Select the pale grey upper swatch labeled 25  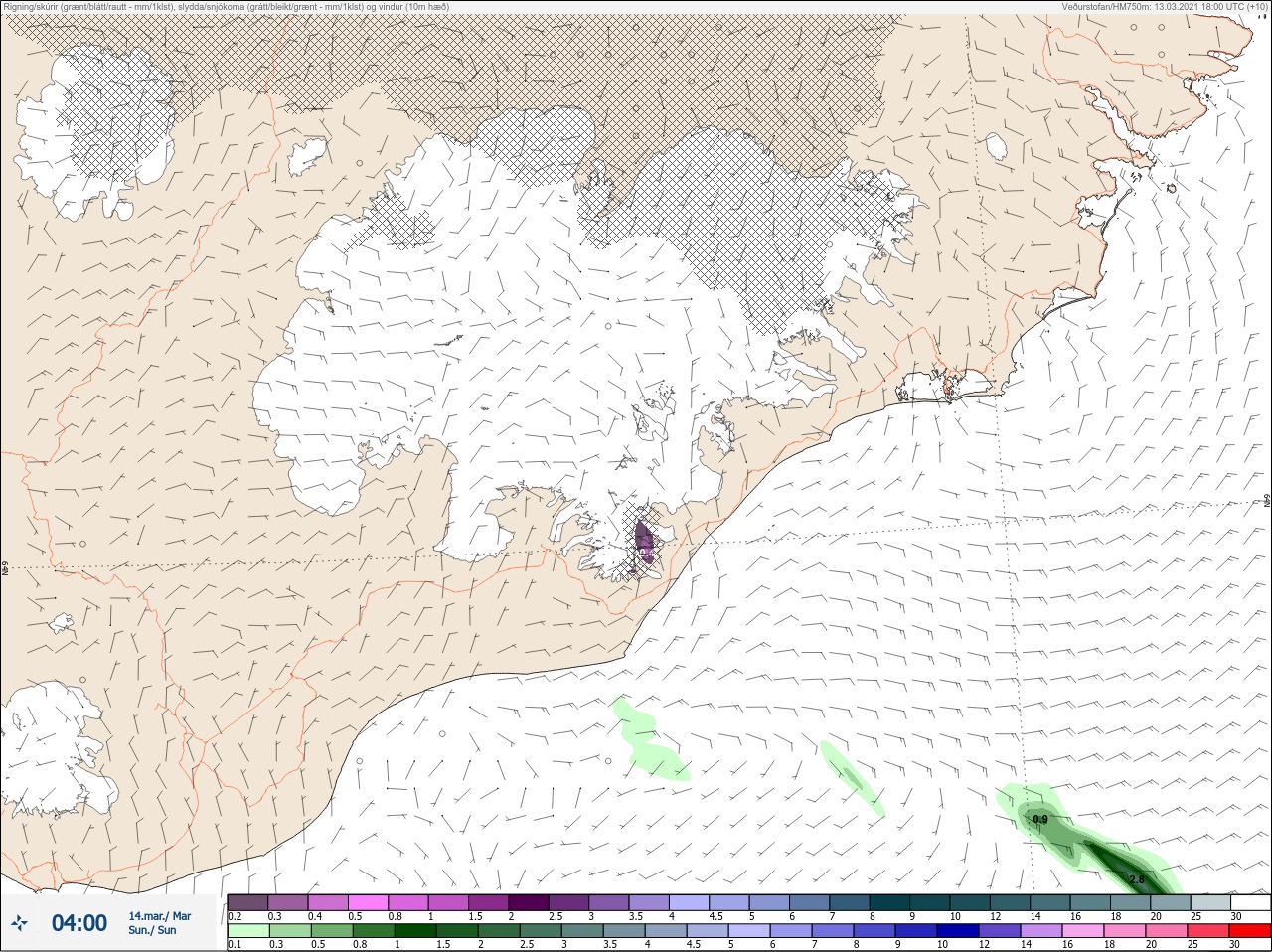pos(1210,902)
